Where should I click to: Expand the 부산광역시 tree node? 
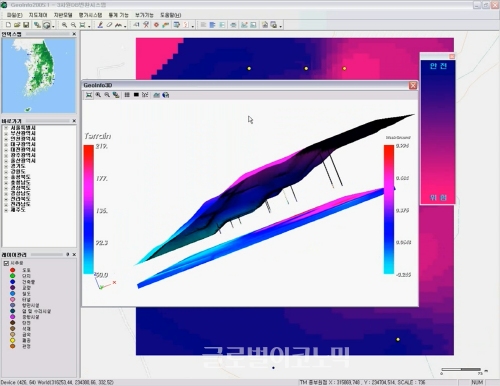coord(6,133)
